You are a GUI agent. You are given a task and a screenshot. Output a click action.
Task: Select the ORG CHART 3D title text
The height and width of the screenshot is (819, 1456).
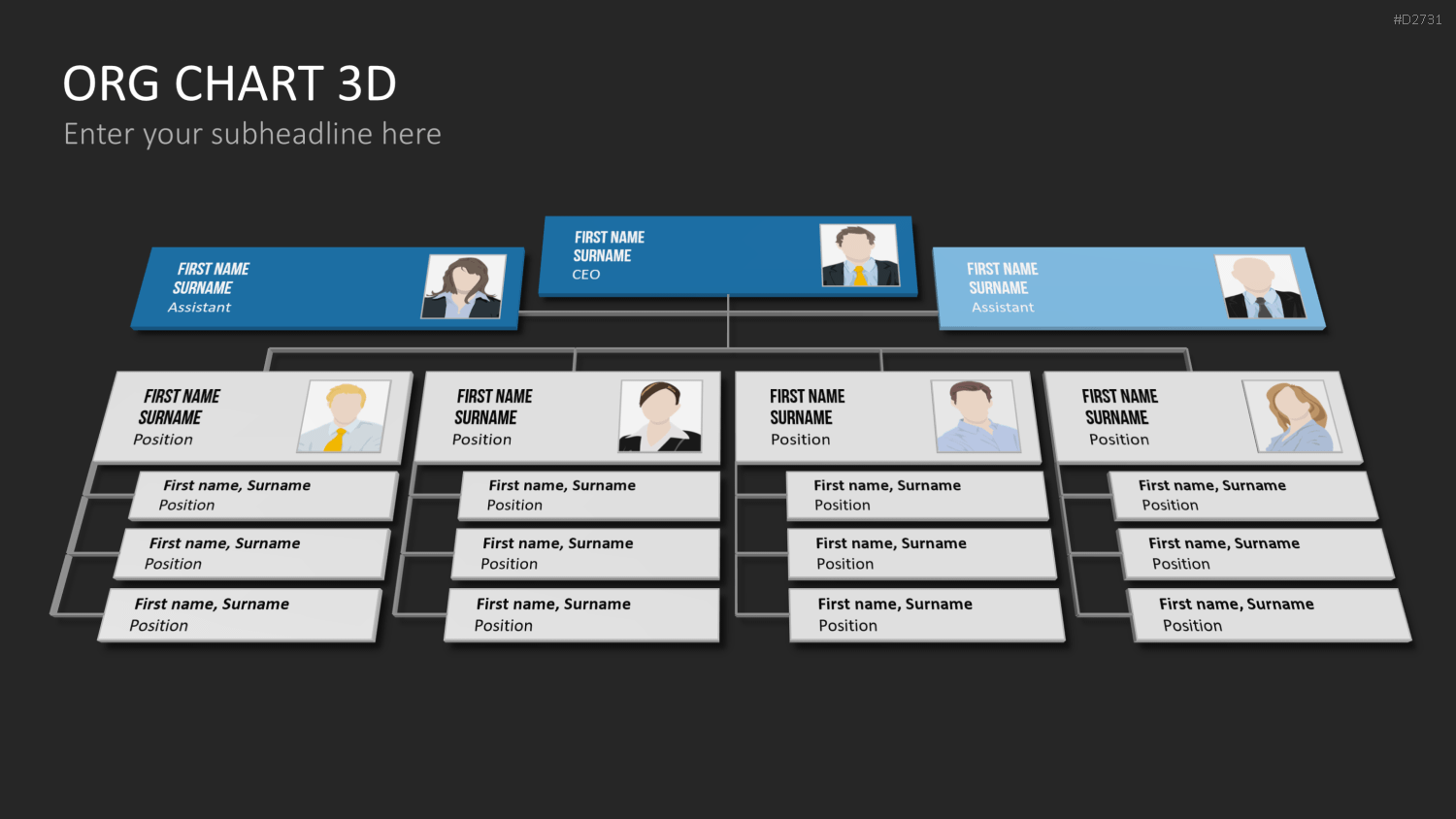coord(230,83)
